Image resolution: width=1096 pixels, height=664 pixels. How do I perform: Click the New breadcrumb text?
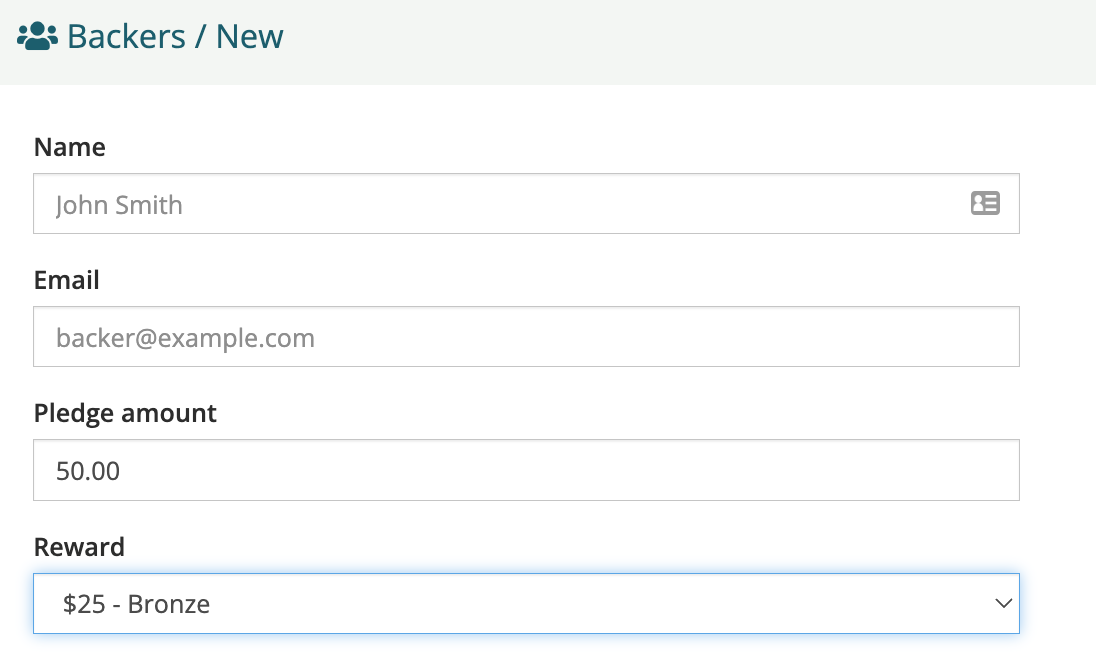tap(250, 36)
